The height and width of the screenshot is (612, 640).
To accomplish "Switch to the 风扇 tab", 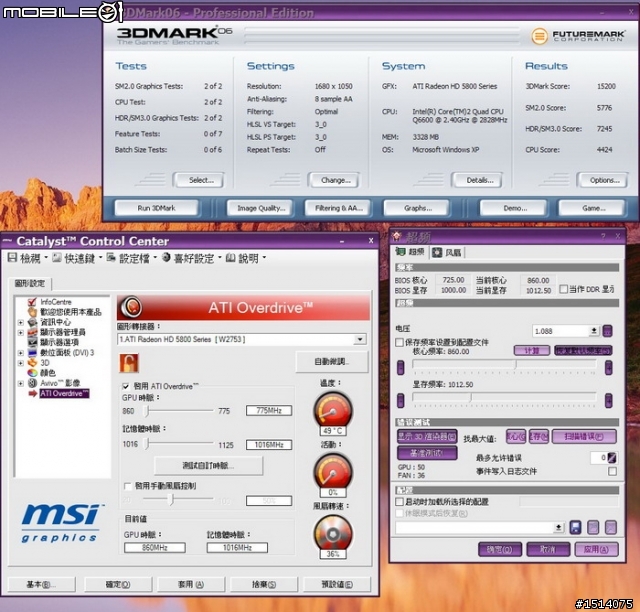I will [447, 252].
